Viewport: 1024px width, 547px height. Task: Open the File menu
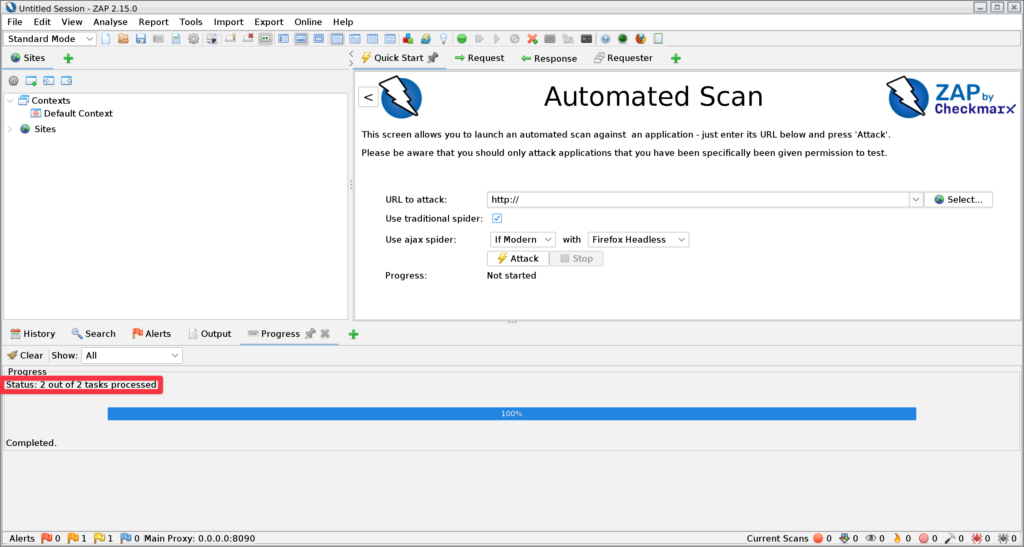point(14,22)
